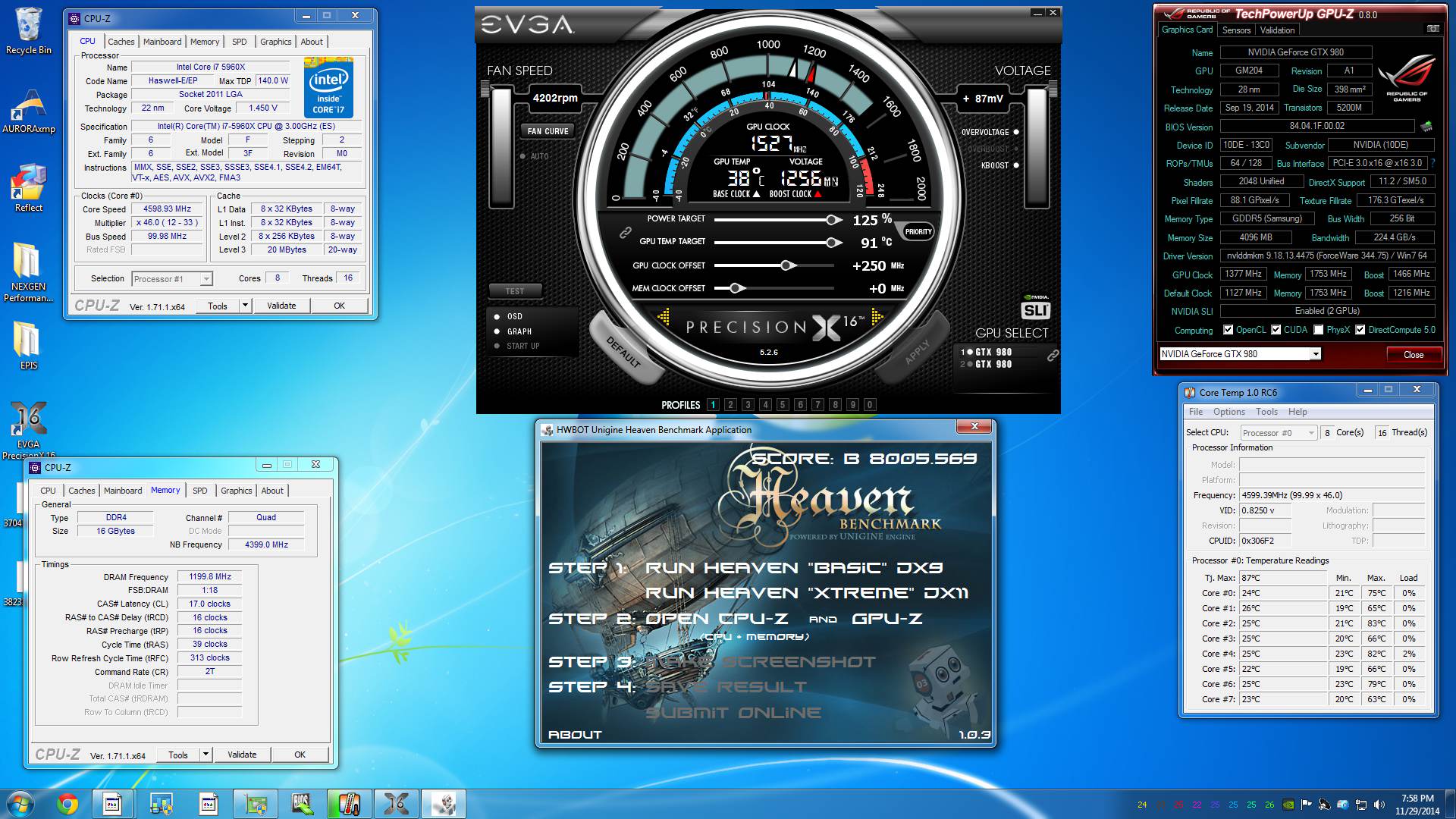This screenshot has width=1456, height=819.
Task: Click previous profile page arrow in PrecisionX
Action: tap(664, 317)
